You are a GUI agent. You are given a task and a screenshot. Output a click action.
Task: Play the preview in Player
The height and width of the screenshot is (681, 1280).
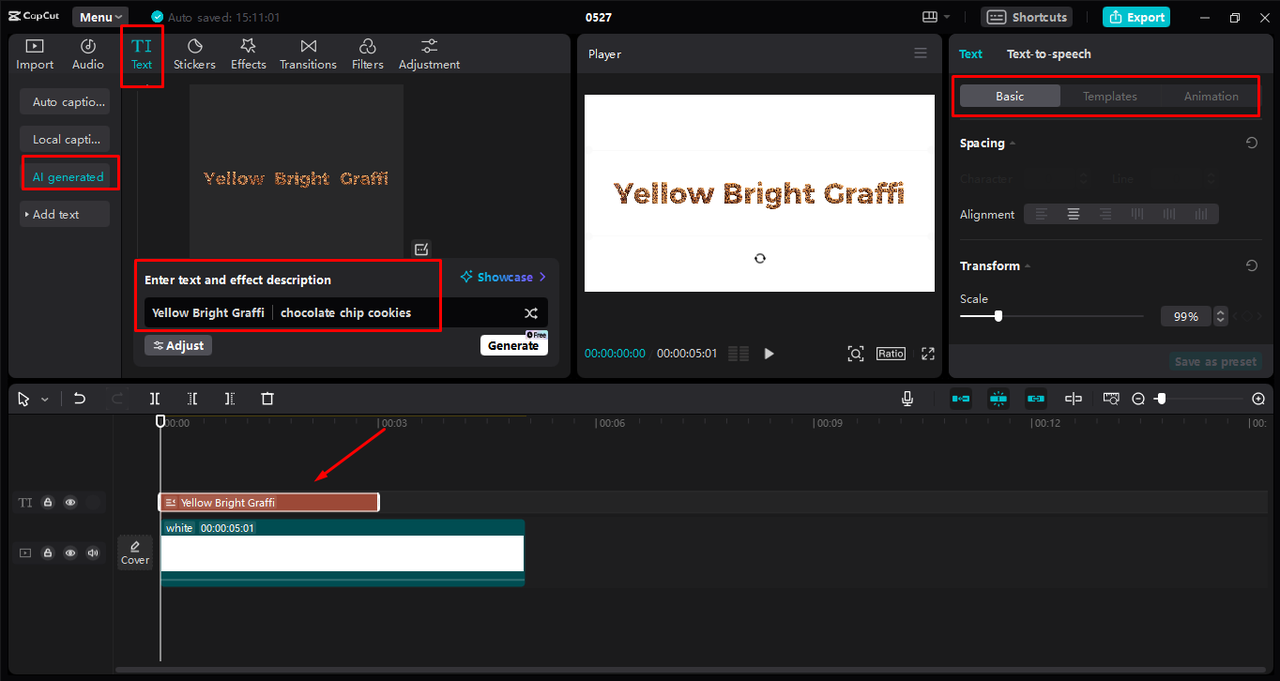point(769,353)
